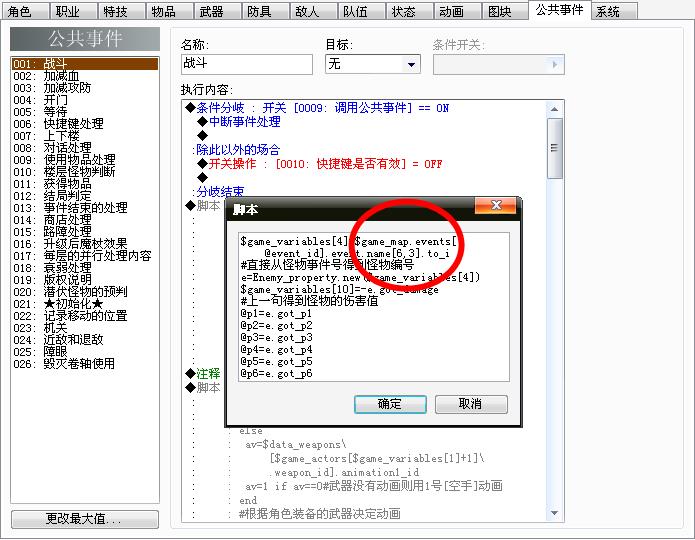Screen dimensions: 695x540
Task: Select common event 005: 等待
Action: coord(85,112)
